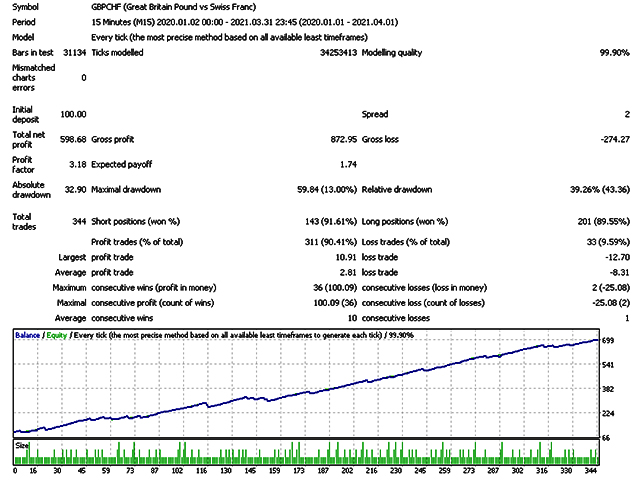The height and width of the screenshot is (480, 640).
Task: Click the 344 trade number on the bottom axis
Action: [590, 471]
